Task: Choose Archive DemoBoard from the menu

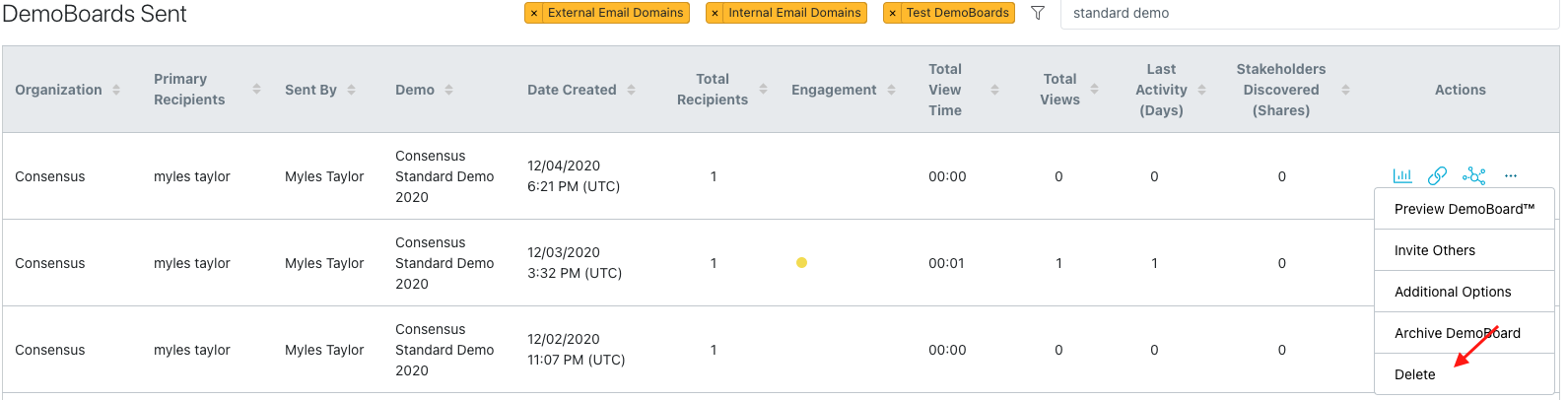Action: point(1457,333)
